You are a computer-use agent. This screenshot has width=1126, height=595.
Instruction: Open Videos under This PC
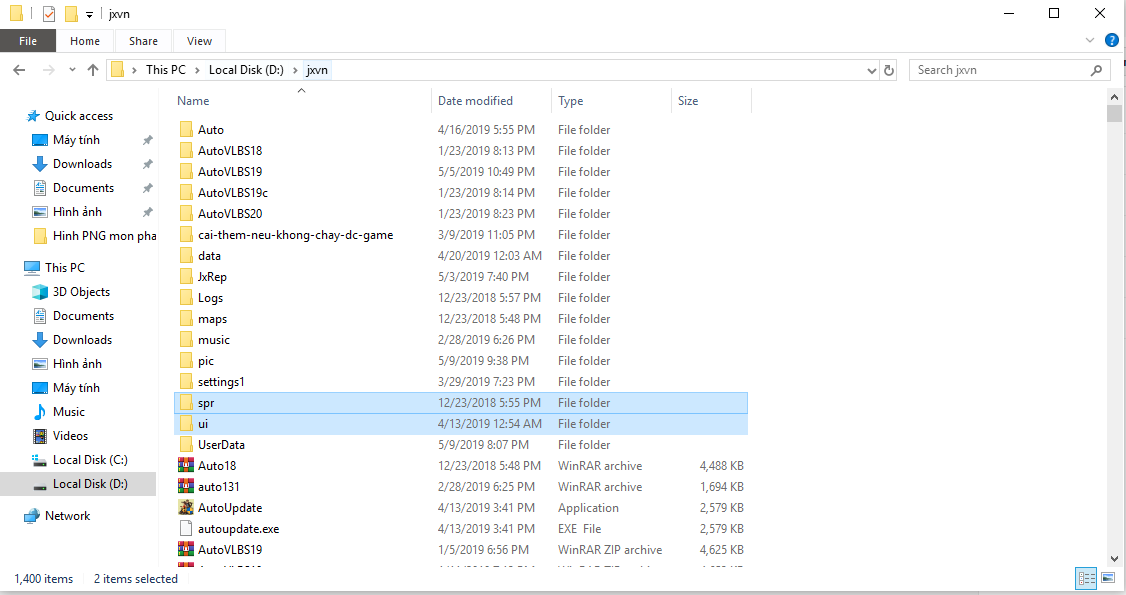coord(70,436)
